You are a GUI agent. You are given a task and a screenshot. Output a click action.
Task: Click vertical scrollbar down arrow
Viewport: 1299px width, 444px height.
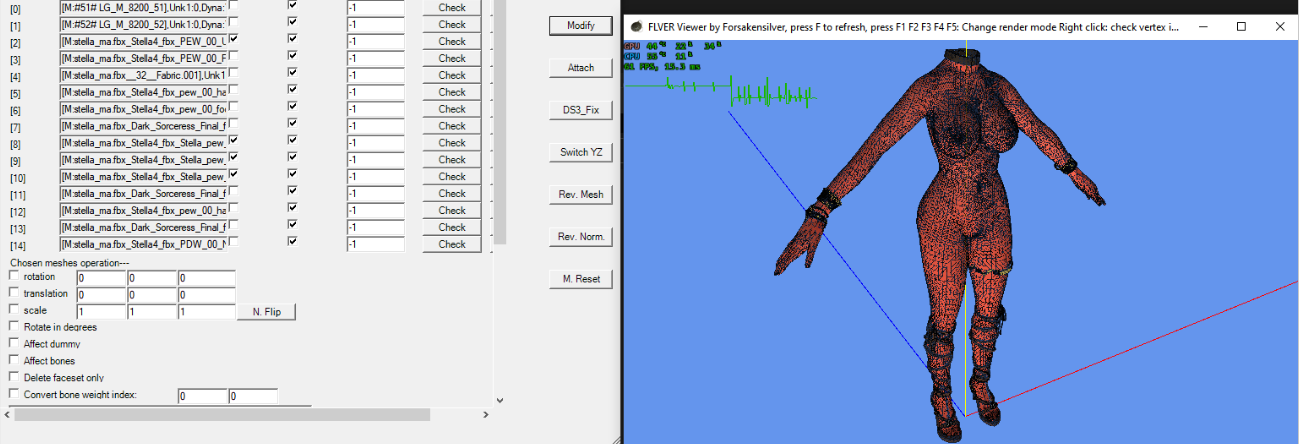(x=500, y=399)
